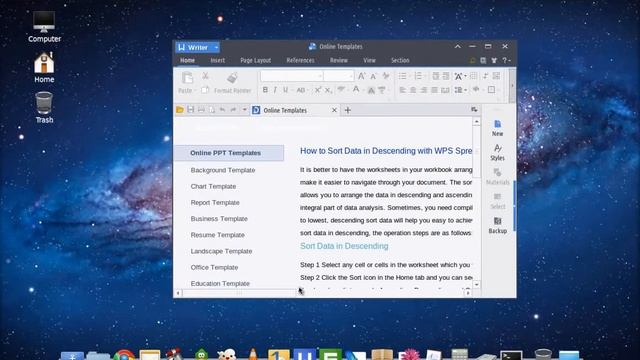Viewport: 640px width, 360px height.
Task: Click the borders icon in ribbon
Action: [x=491, y=89]
